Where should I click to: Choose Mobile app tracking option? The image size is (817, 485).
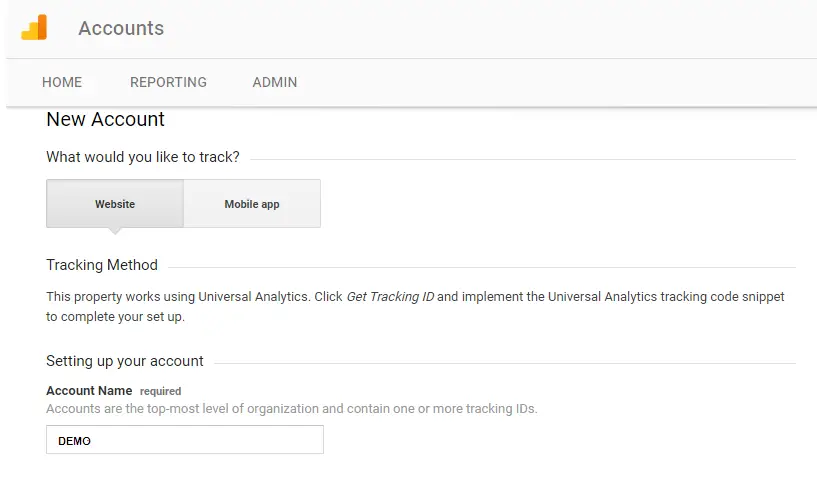[252, 204]
